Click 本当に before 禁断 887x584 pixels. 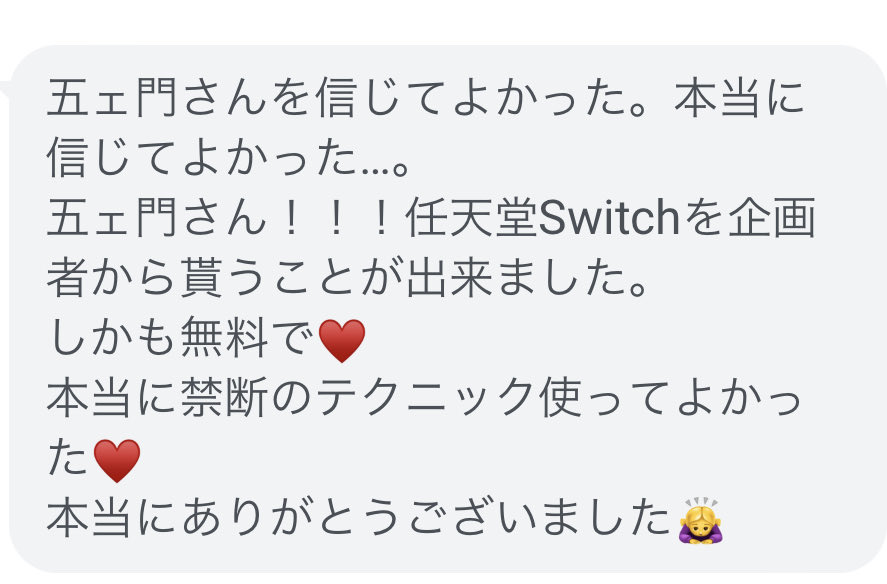113,398
